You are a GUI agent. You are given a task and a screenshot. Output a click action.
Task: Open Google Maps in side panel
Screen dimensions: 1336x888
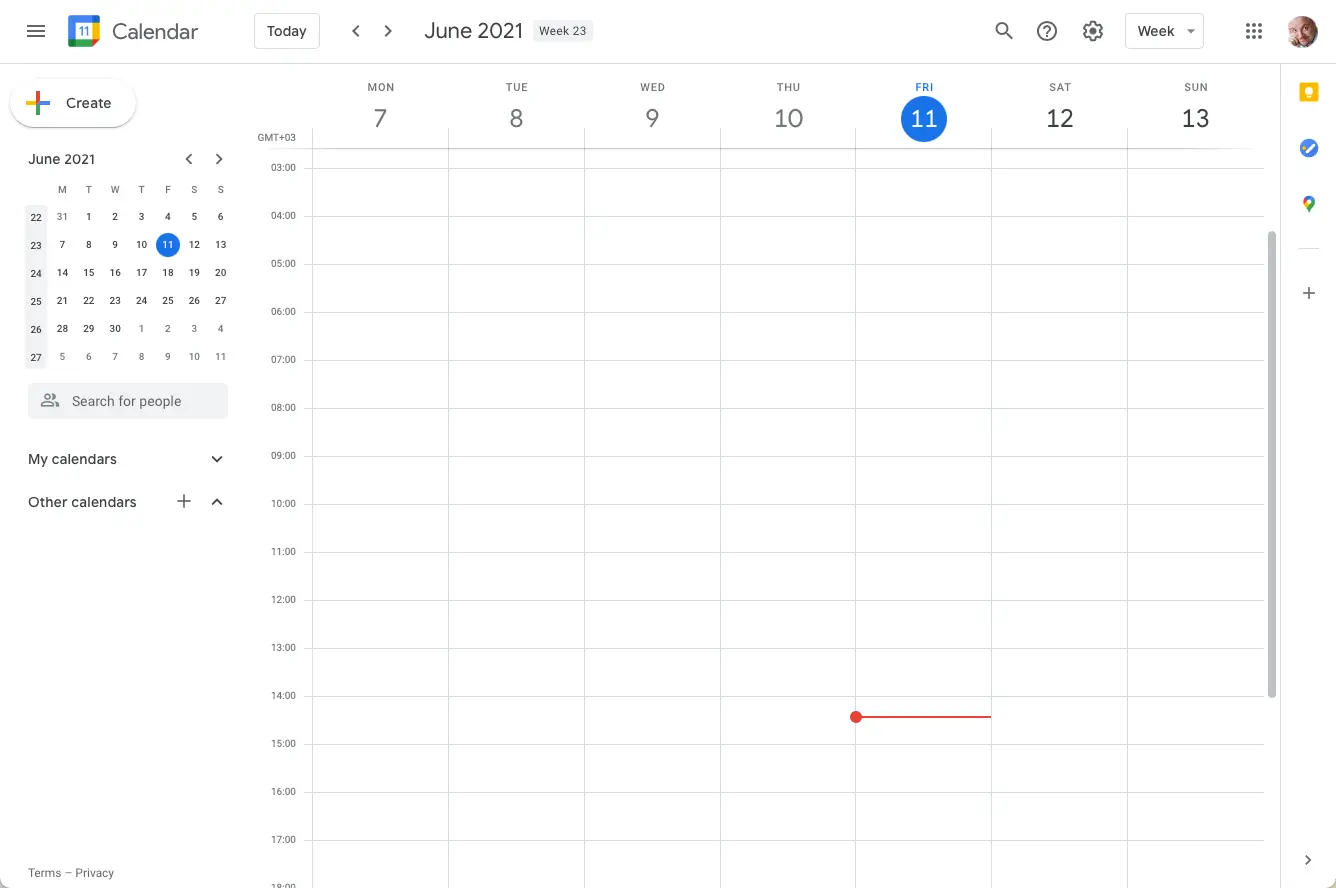tap(1308, 204)
